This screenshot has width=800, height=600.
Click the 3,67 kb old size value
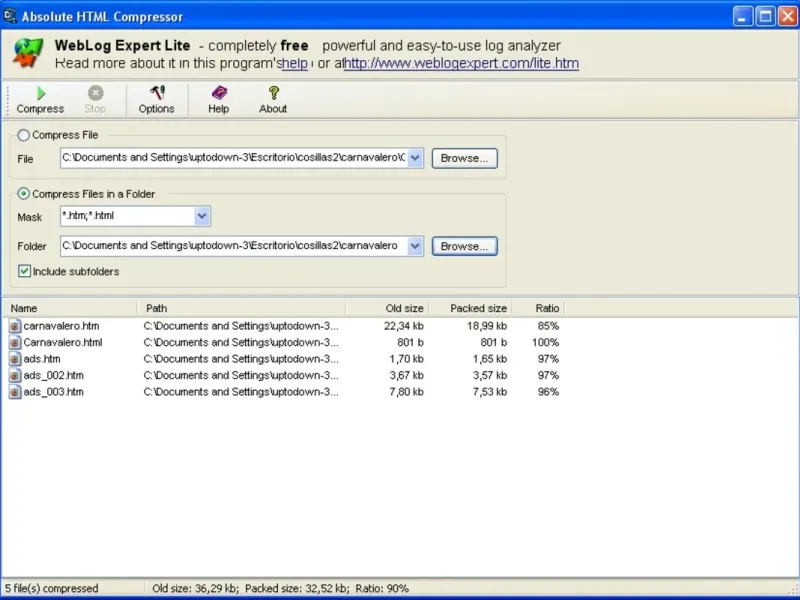(x=406, y=376)
